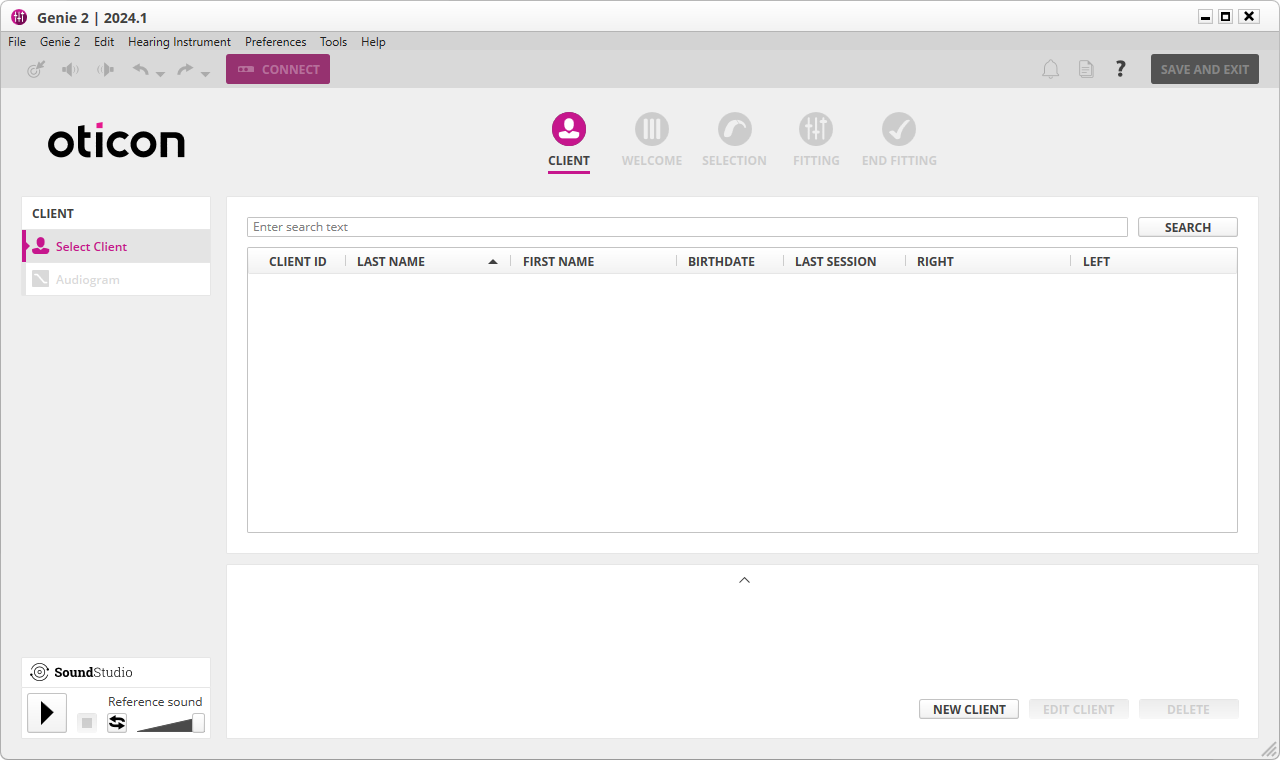Screen dimensions: 1280x760
Task: Click the session notes document icon
Action: point(1086,69)
